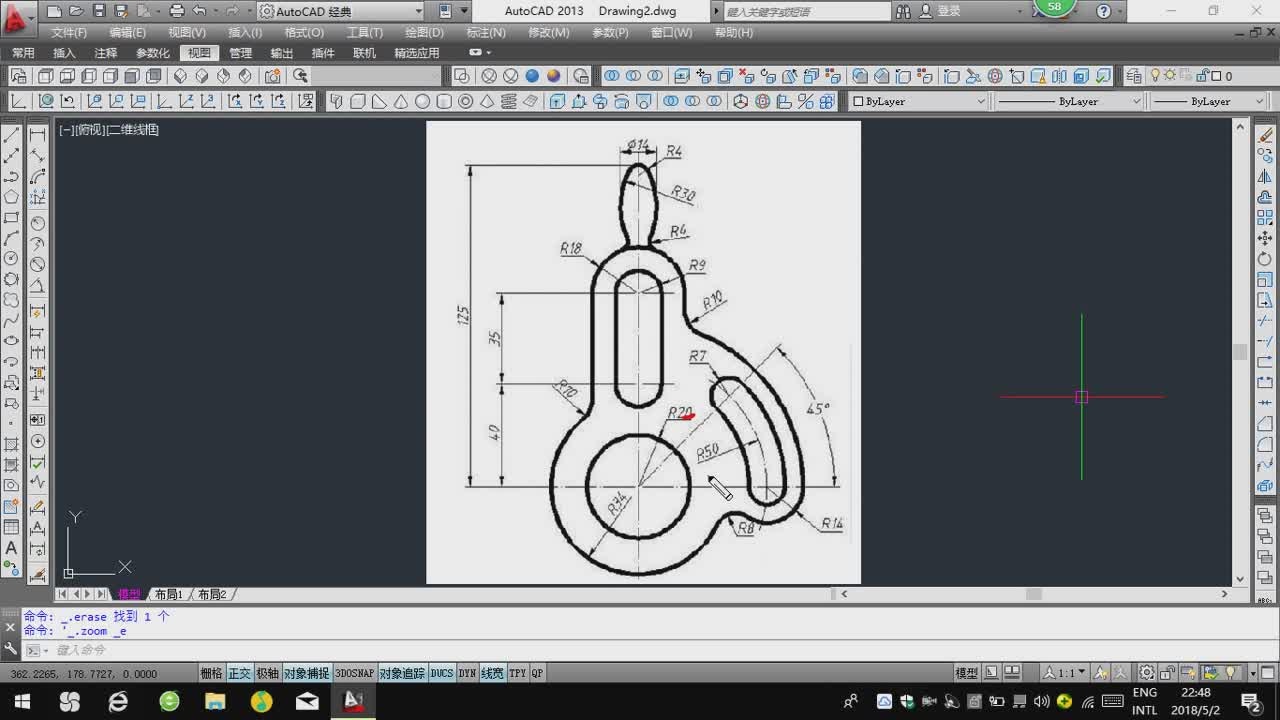Image resolution: width=1280 pixels, height=720 pixels.
Task: Switch to the 注释 ribbon tab
Action: click(106, 53)
